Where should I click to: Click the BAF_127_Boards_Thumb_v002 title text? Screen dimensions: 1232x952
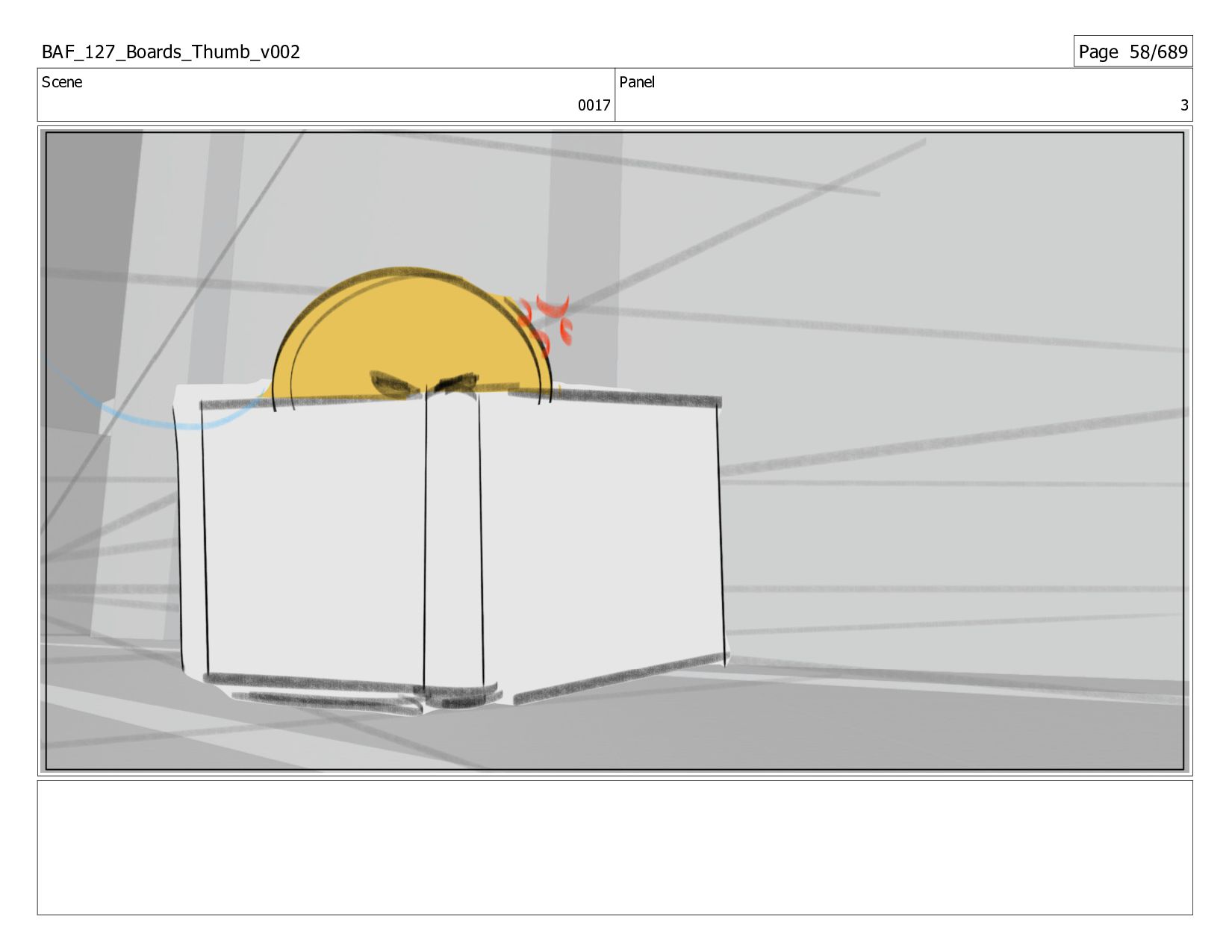point(171,52)
